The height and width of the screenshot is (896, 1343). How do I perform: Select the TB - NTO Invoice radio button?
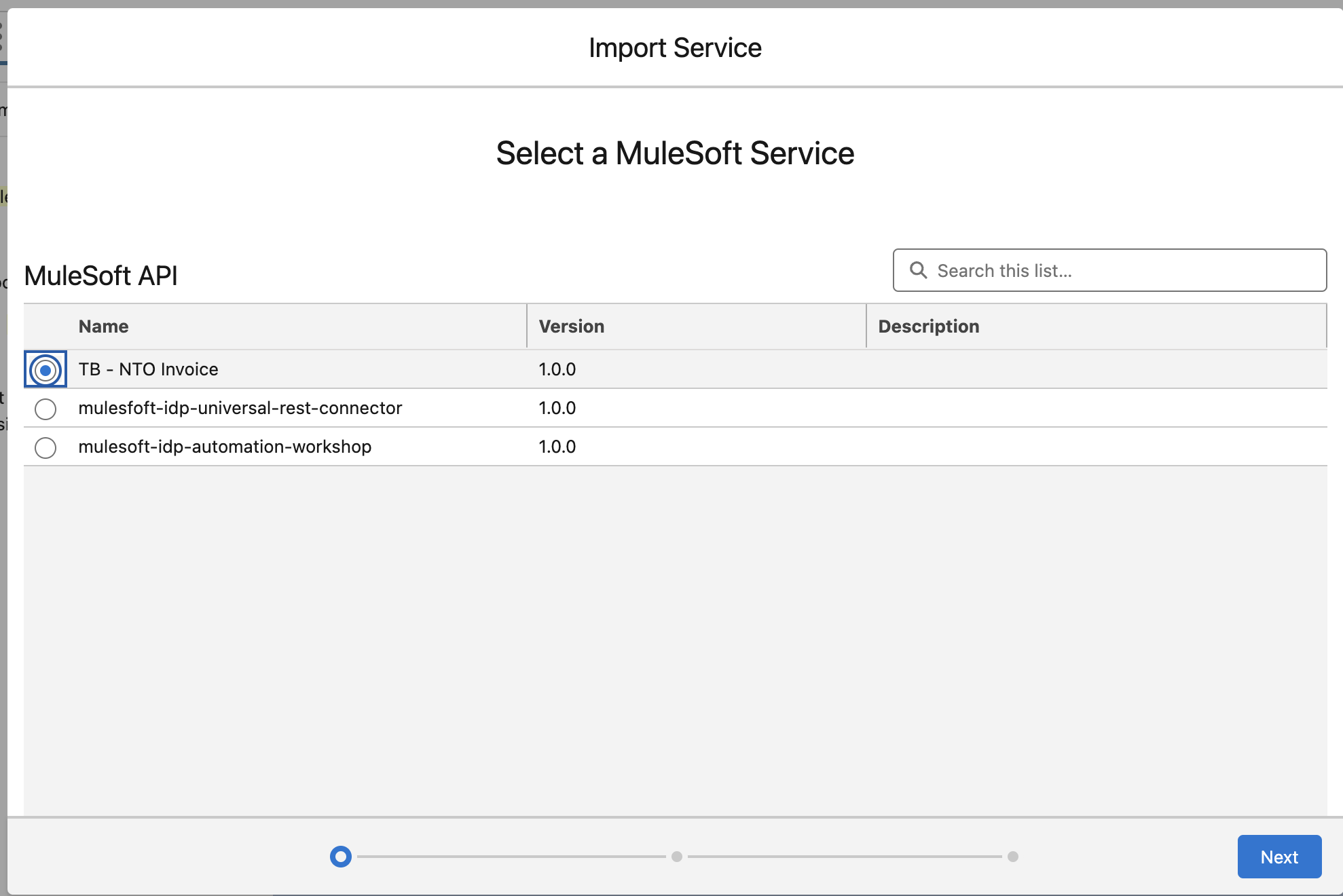(x=45, y=370)
